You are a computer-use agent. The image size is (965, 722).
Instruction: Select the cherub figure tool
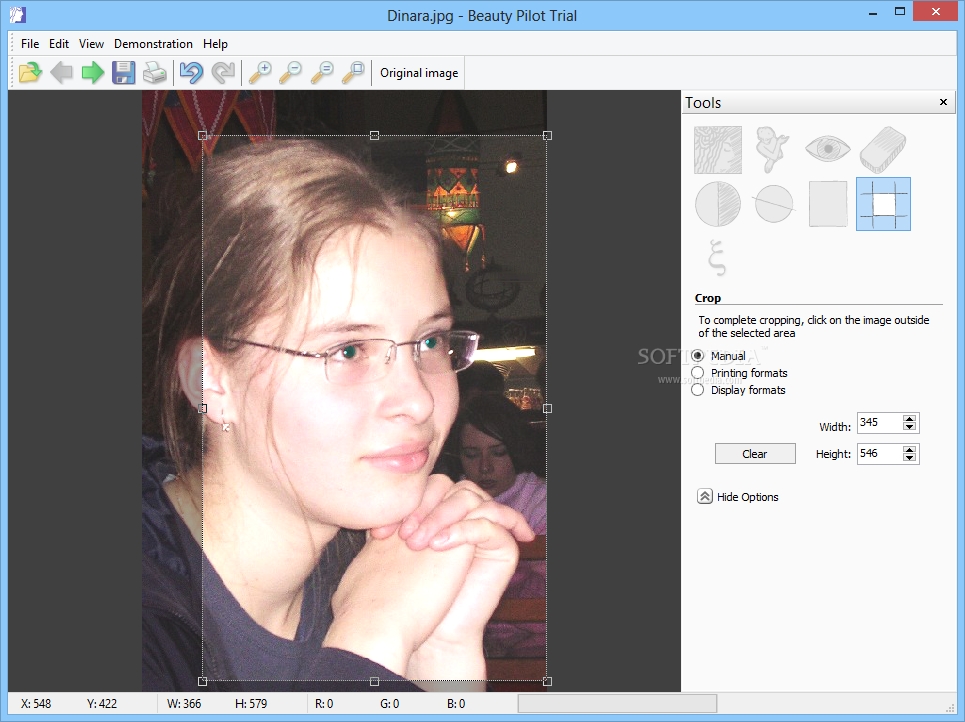[772, 150]
